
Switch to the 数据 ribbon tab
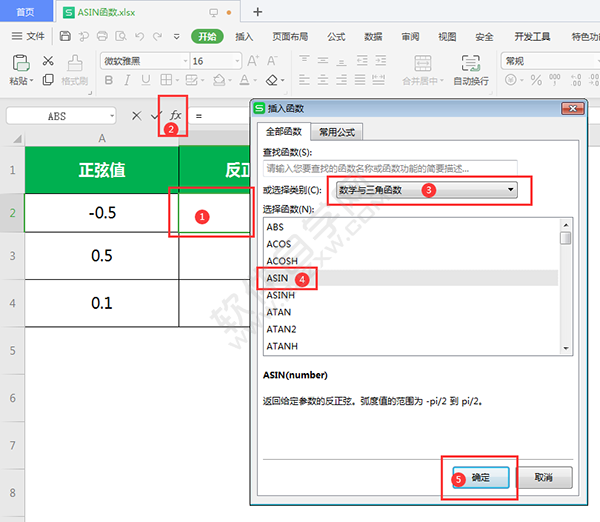click(373, 37)
